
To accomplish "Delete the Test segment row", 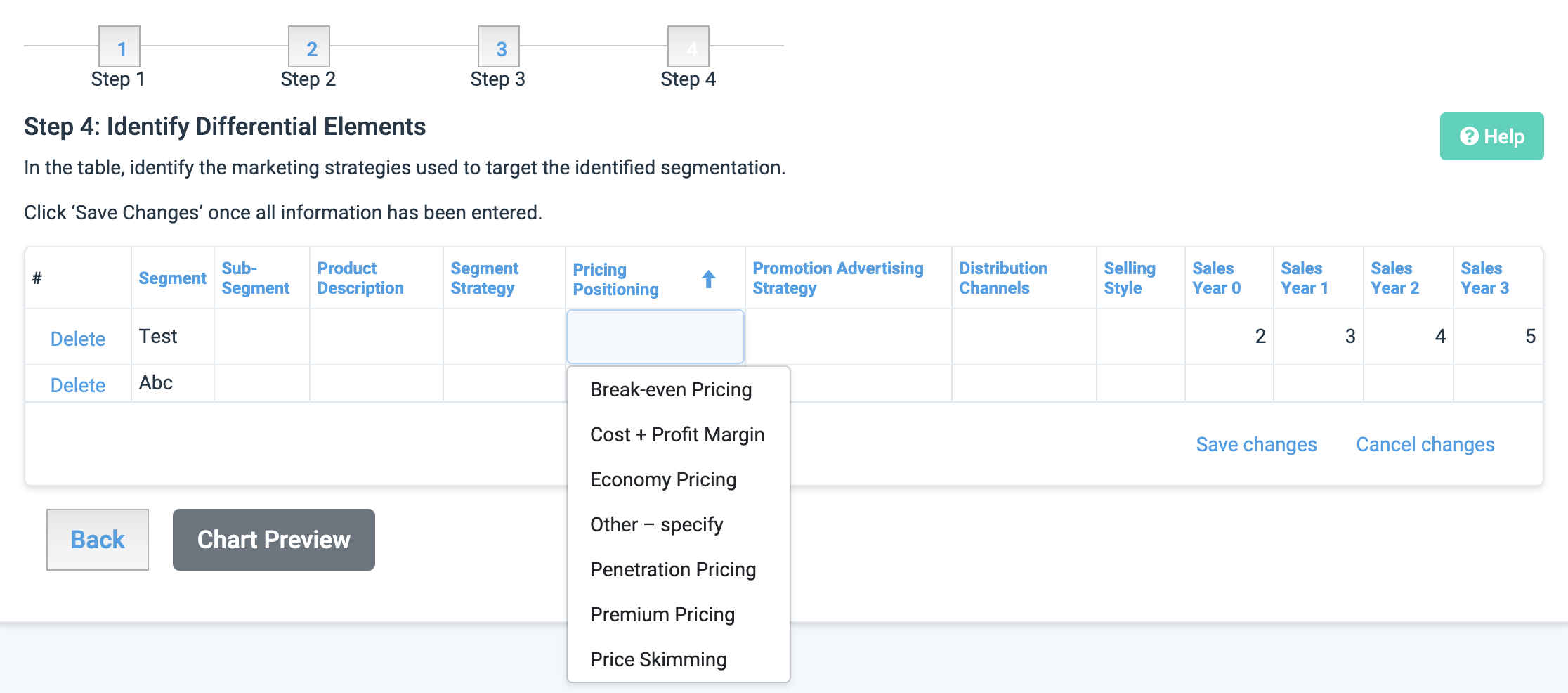I will click(78, 339).
